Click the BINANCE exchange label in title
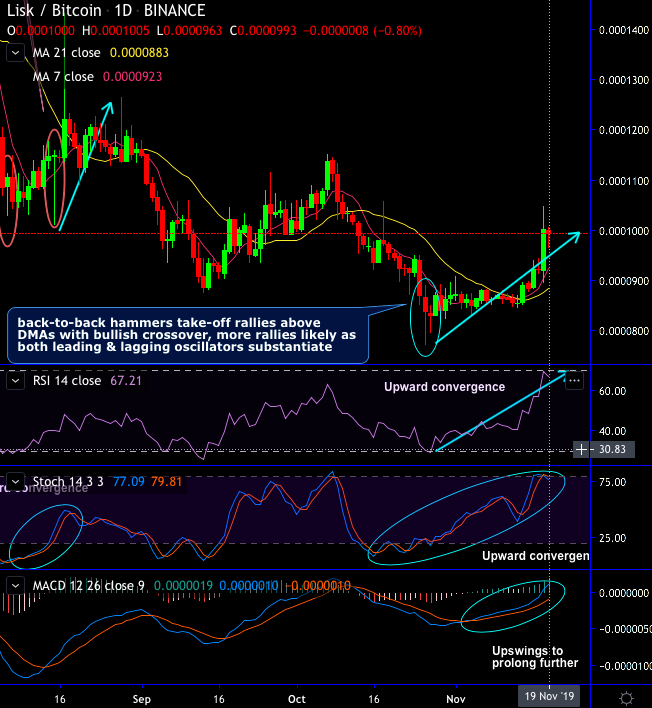The image size is (652, 708). [174, 11]
